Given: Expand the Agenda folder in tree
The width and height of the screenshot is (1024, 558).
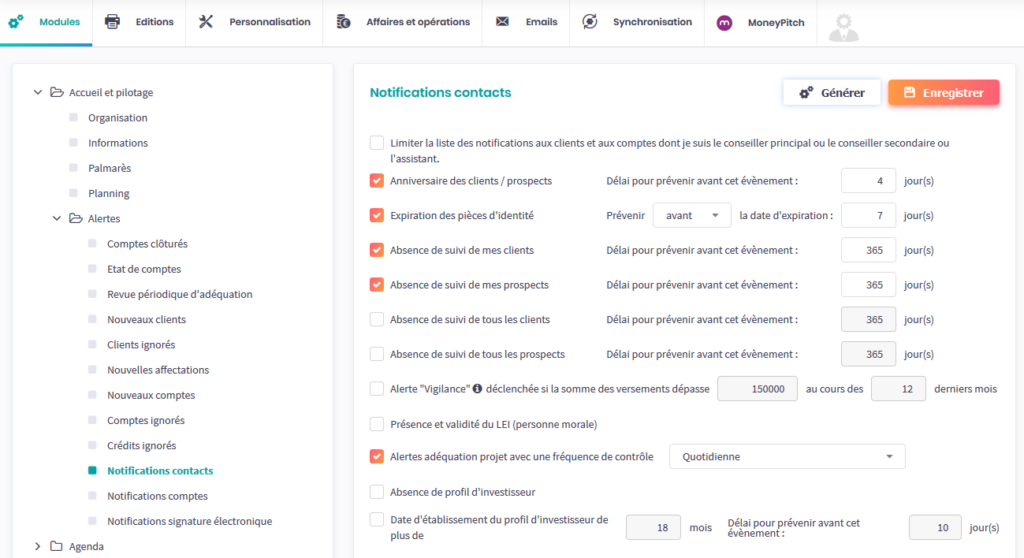Looking at the screenshot, I should (38, 547).
